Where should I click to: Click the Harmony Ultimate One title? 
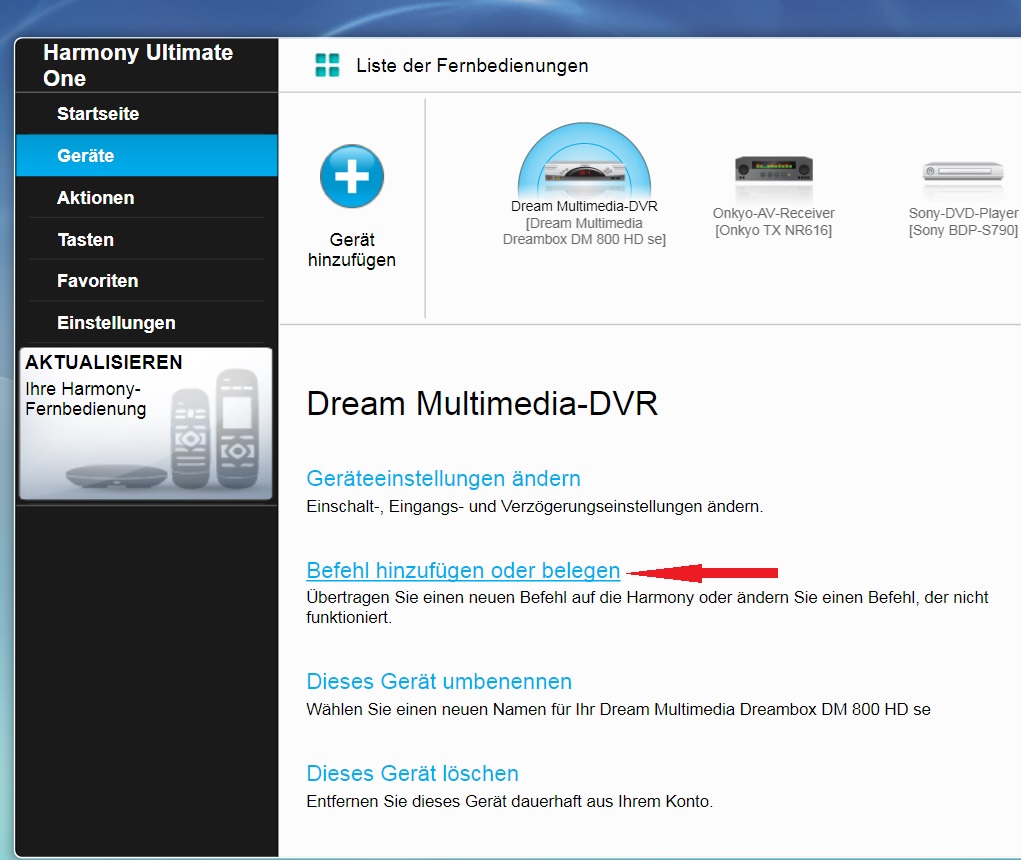(138, 65)
